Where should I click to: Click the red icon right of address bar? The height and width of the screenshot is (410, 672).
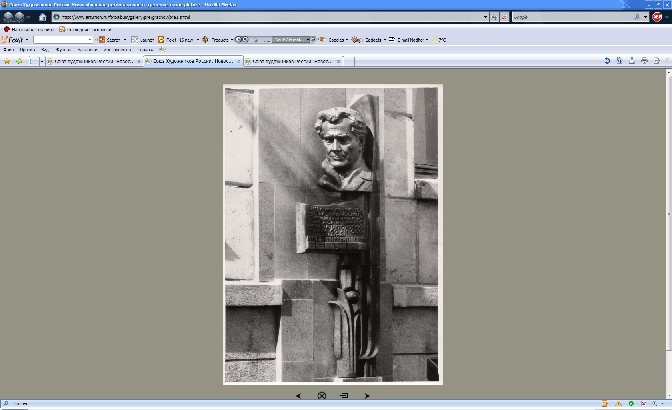(x=504, y=17)
